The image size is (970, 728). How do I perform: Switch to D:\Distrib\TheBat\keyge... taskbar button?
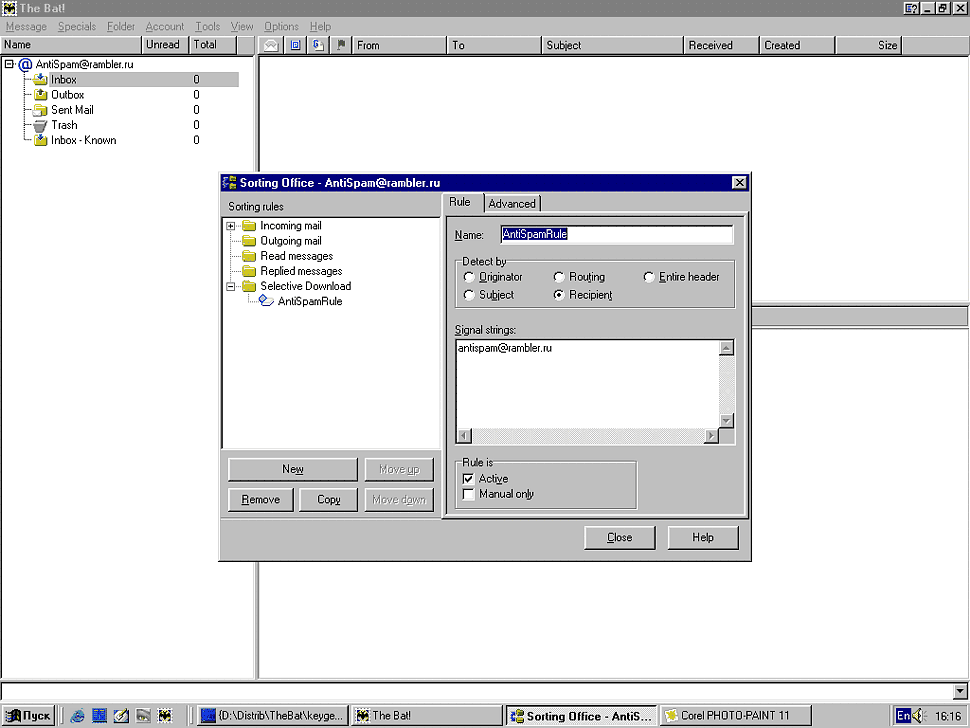(x=273, y=716)
